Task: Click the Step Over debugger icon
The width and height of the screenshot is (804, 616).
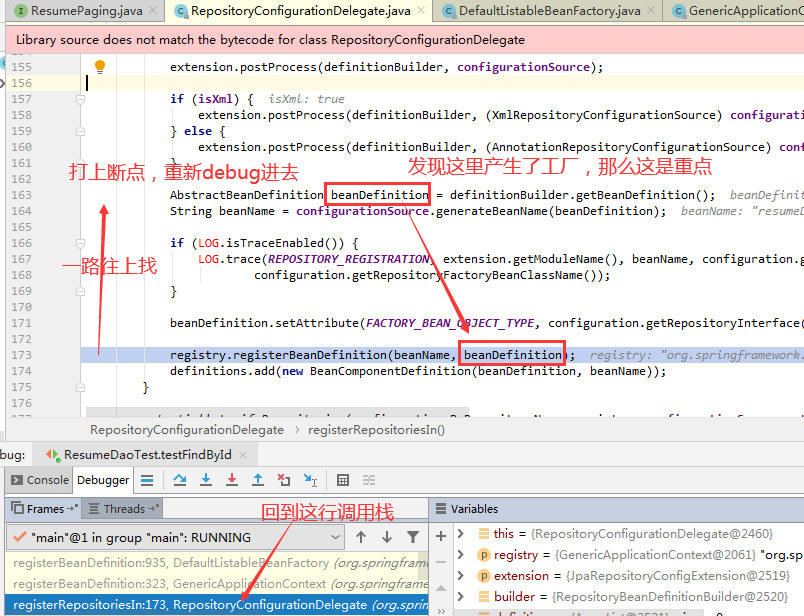Action: tap(179, 480)
